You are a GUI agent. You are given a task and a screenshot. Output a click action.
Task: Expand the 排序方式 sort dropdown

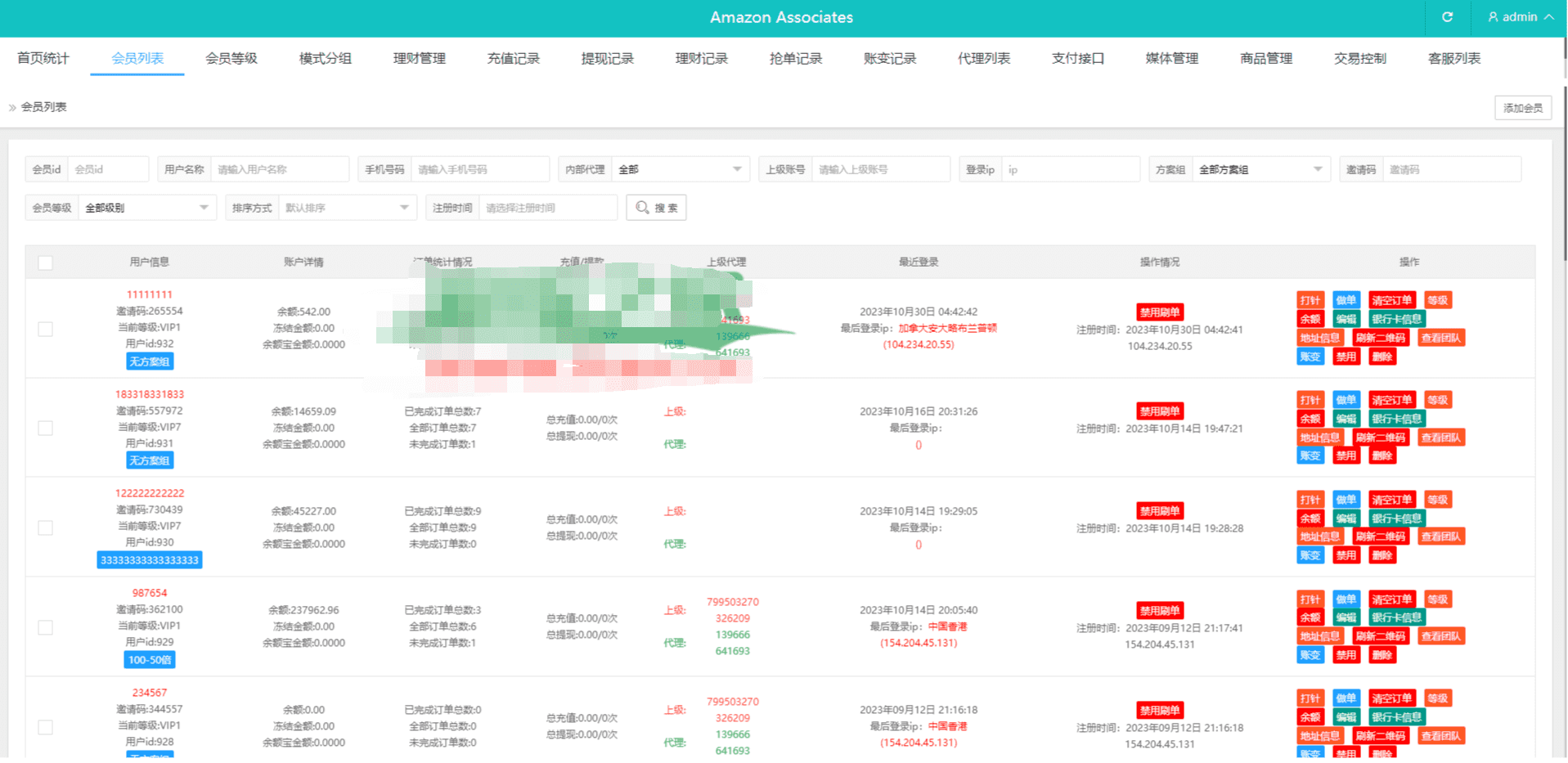347,208
